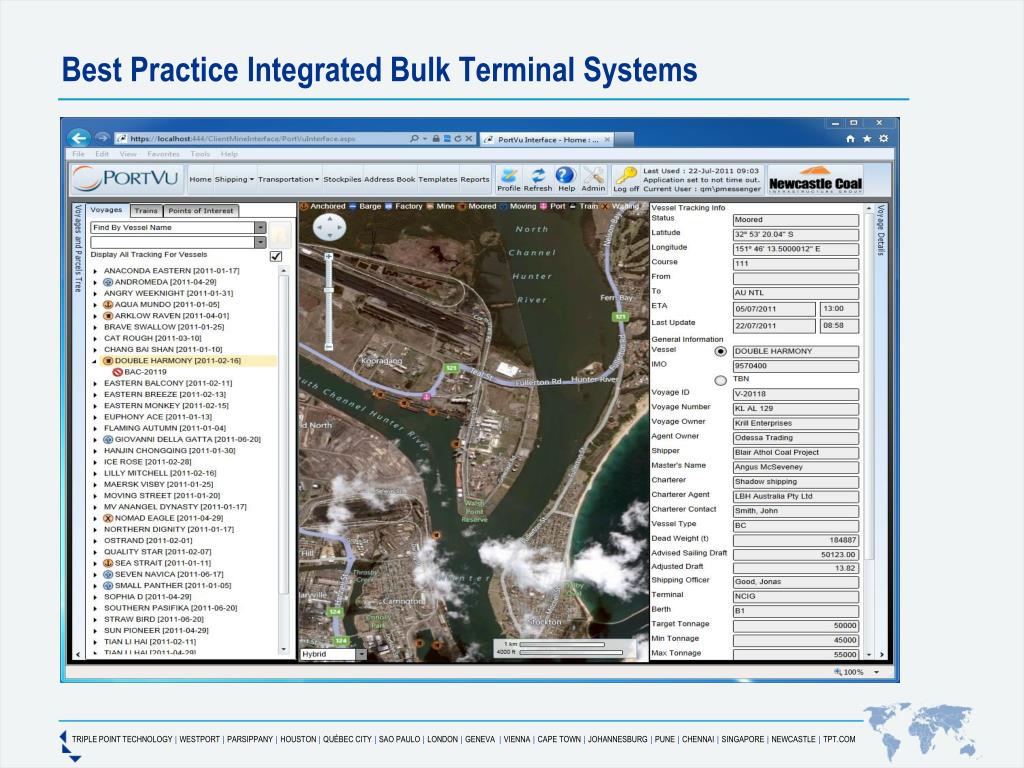
Task: Open the browser Favorites menu
Action: (163, 154)
